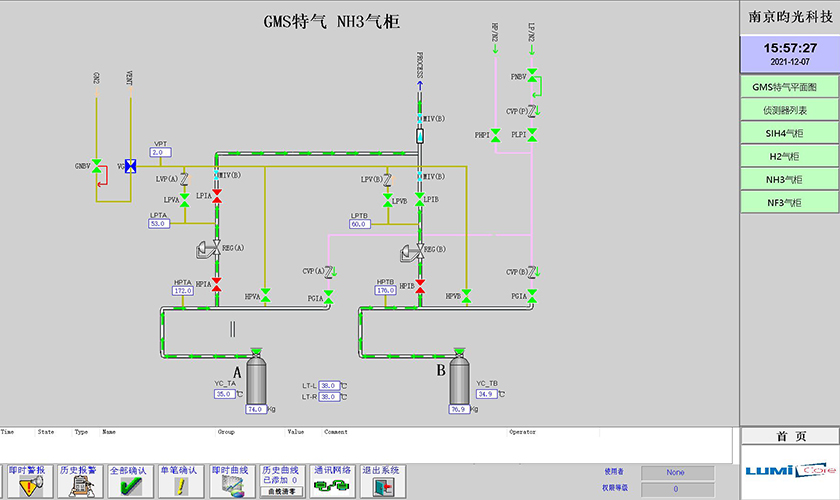Open 即时警报 real-time alarm view
Image resolution: width=840 pixels, height=500 pixels.
tap(29, 481)
